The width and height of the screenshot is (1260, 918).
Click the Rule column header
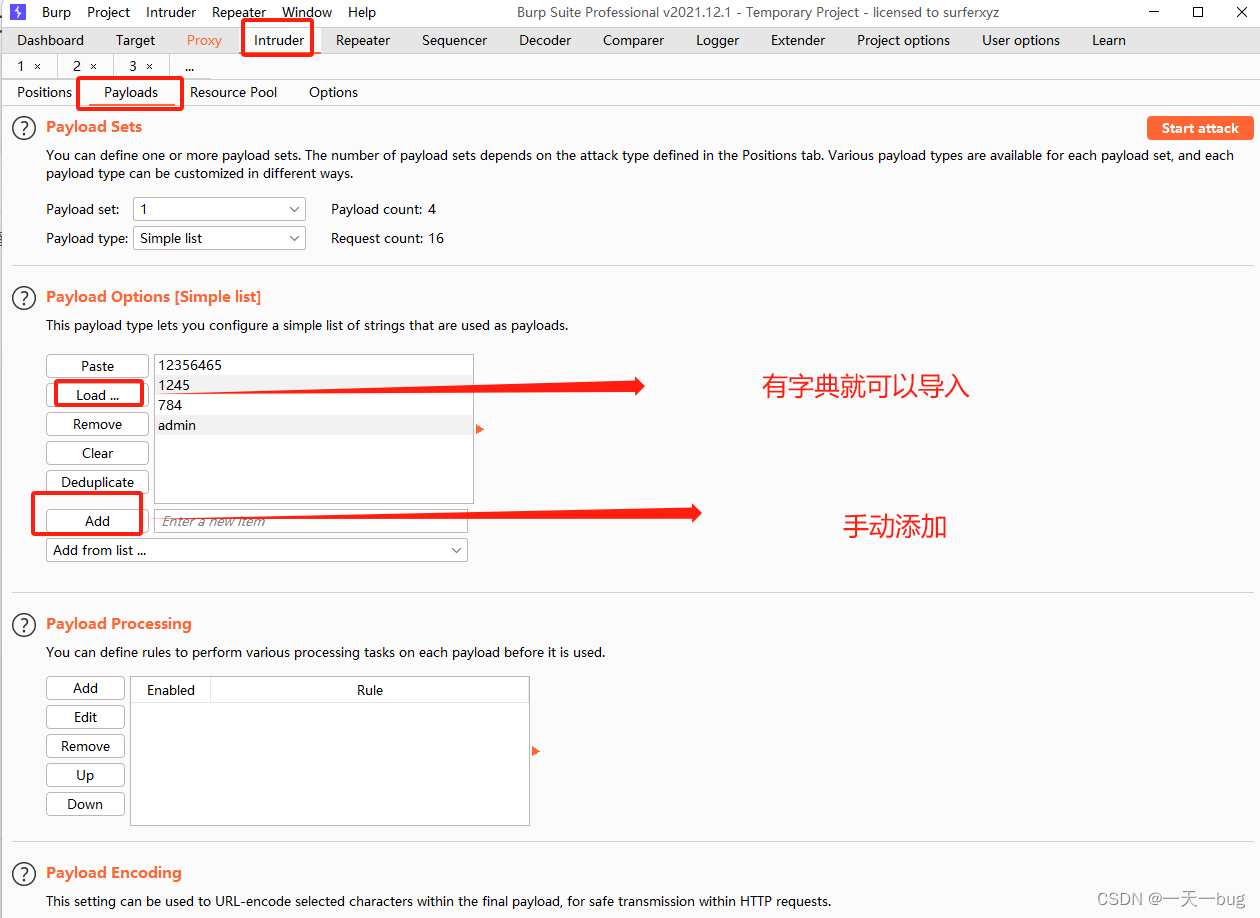coord(370,690)
